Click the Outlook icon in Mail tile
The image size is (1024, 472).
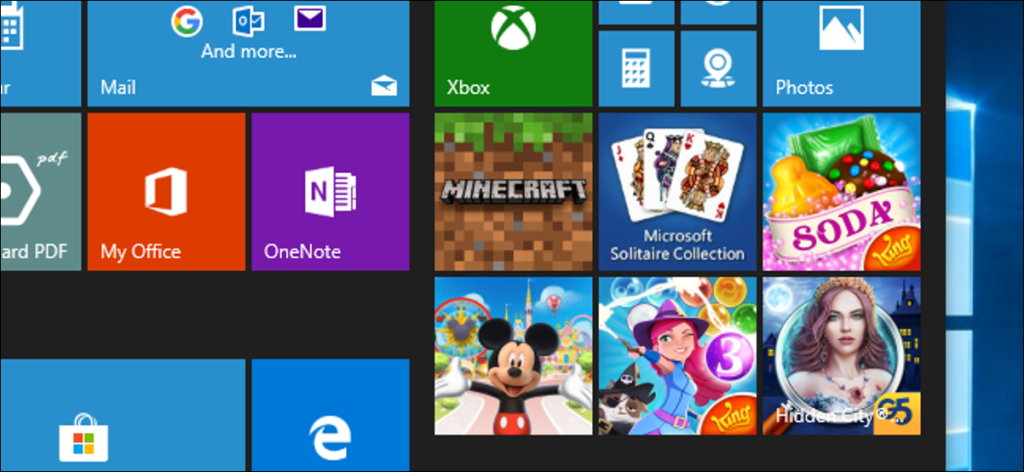click(x=248, y=20)
